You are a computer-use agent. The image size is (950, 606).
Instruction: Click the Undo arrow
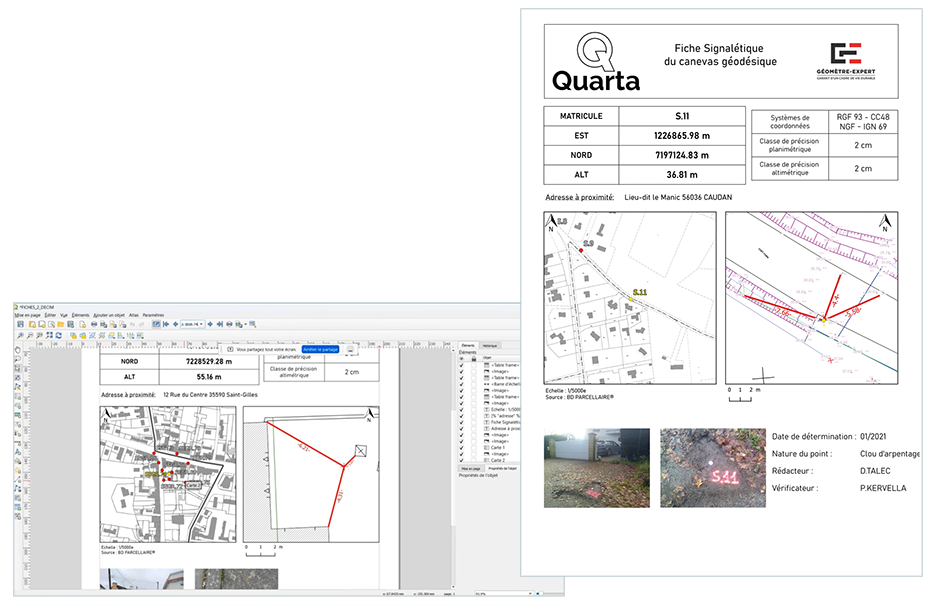point(132,324)
